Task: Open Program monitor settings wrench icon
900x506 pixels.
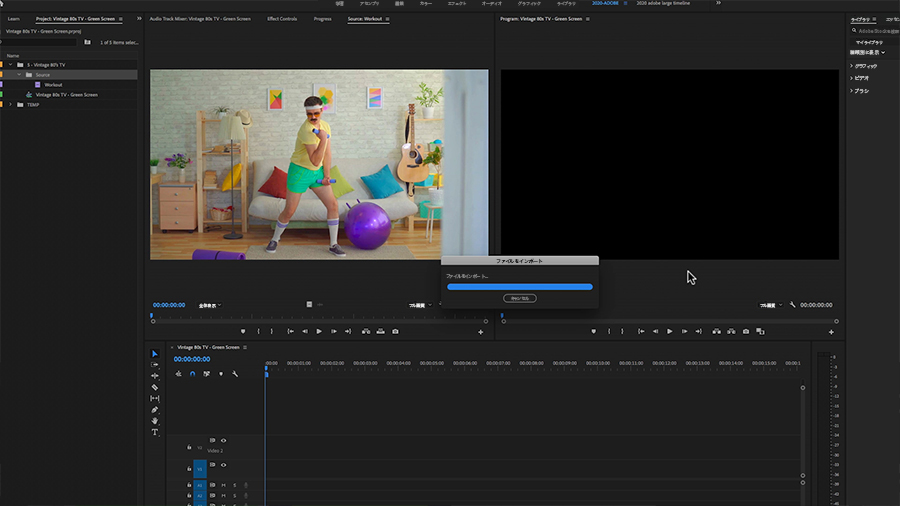Action: coord(793,305)
